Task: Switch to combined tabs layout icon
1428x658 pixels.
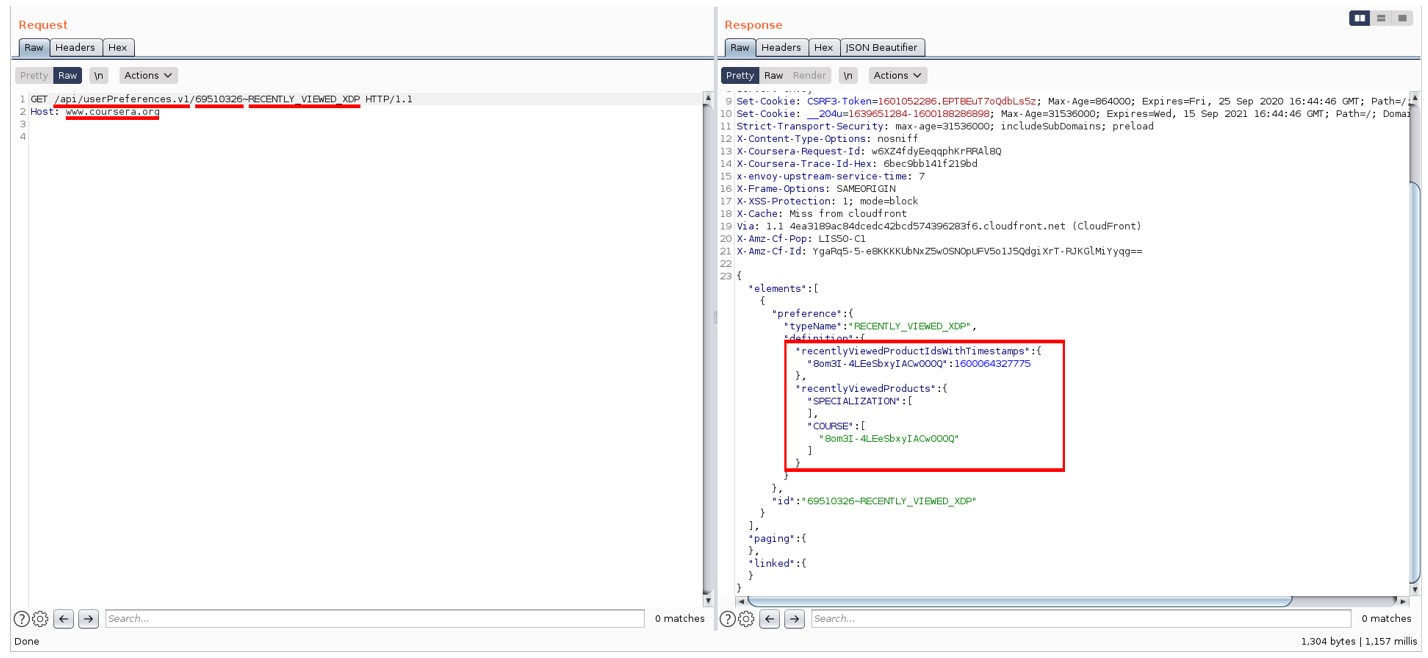Action: click(x=1402, y=18)
